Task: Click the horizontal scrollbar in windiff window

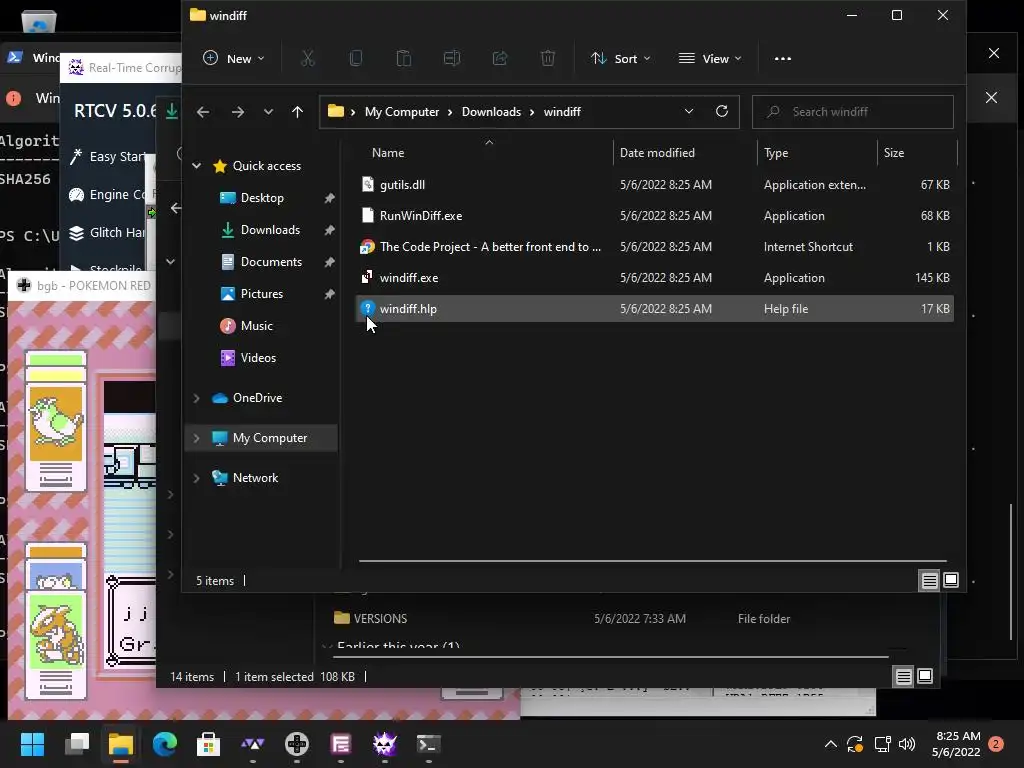Action: coord(652,560)
